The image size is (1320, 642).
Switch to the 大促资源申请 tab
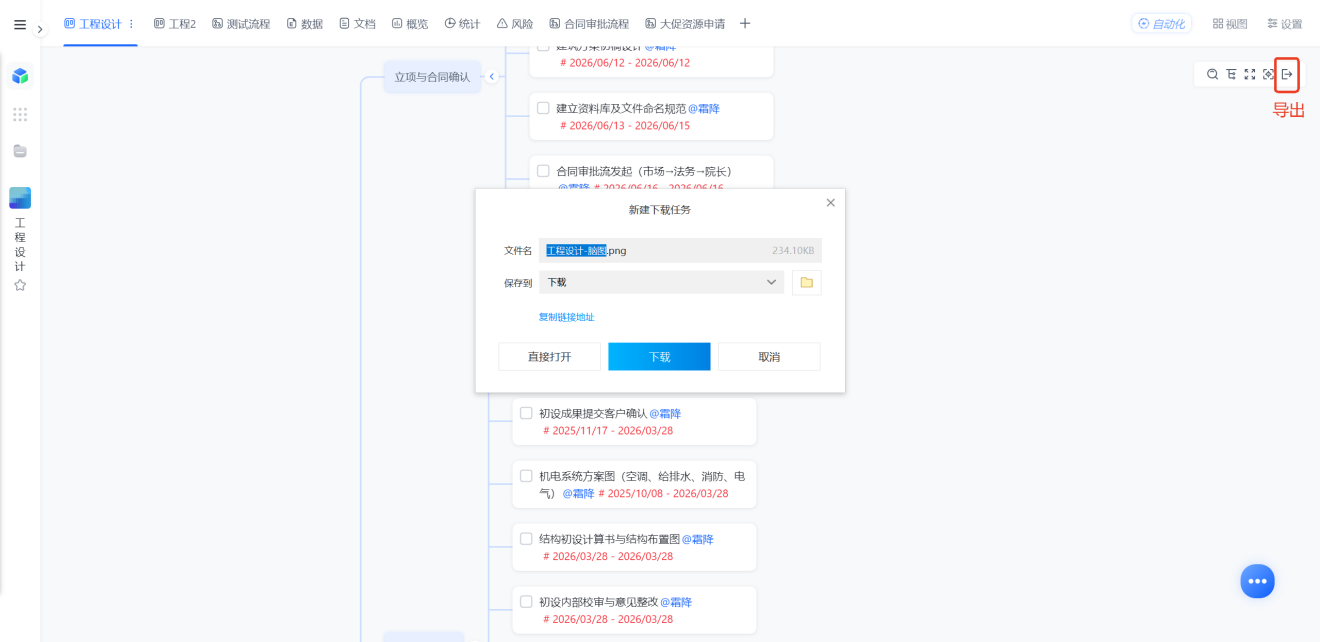point(685,24)
